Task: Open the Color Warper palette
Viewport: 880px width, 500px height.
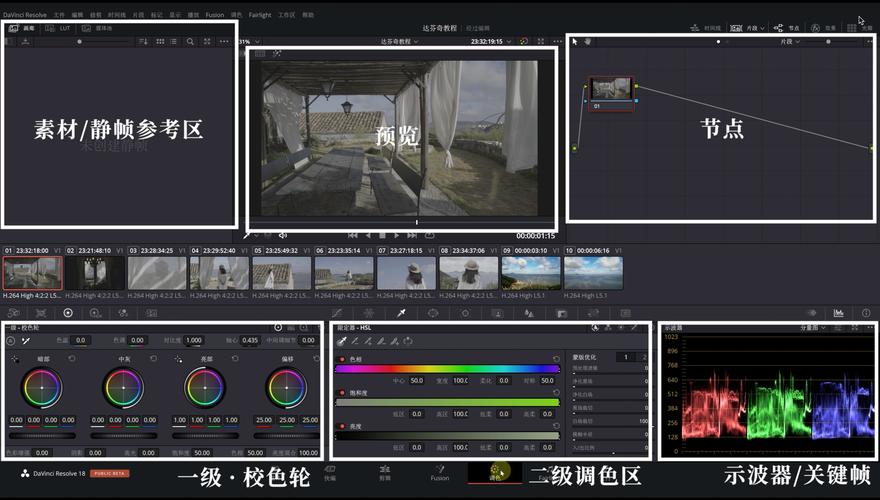Action: click(x=369, y=313)
